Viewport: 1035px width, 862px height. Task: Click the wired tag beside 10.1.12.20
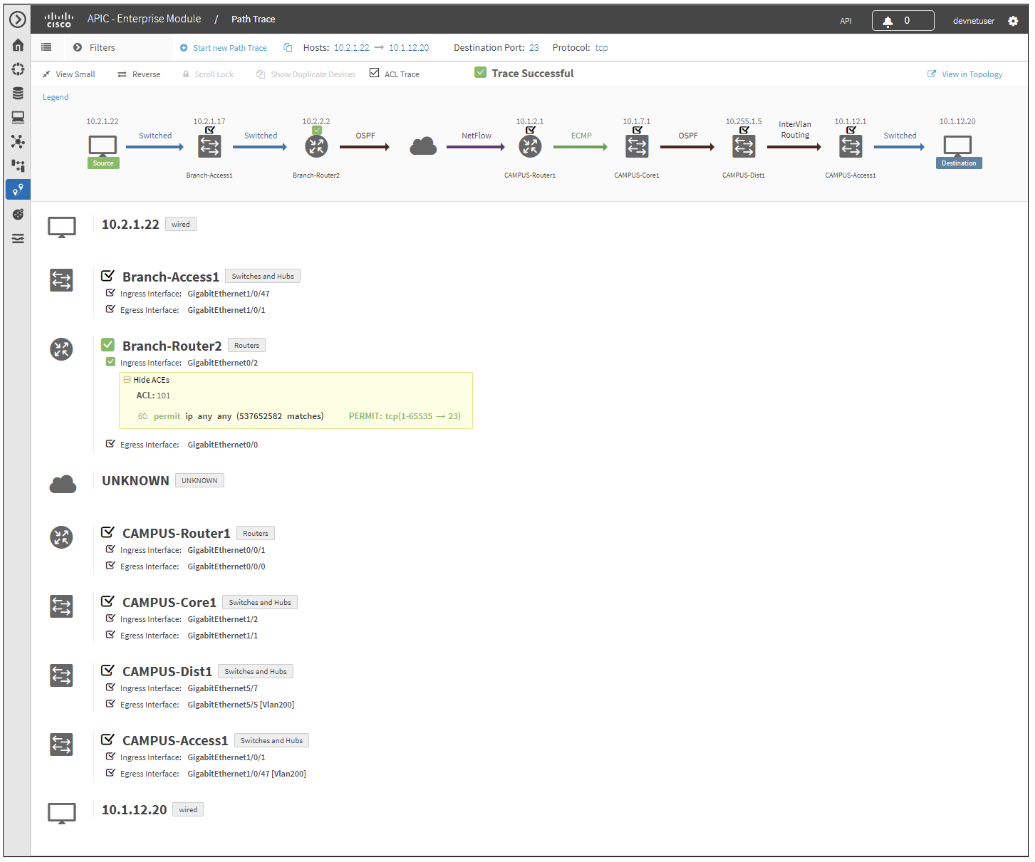point(188,809)
